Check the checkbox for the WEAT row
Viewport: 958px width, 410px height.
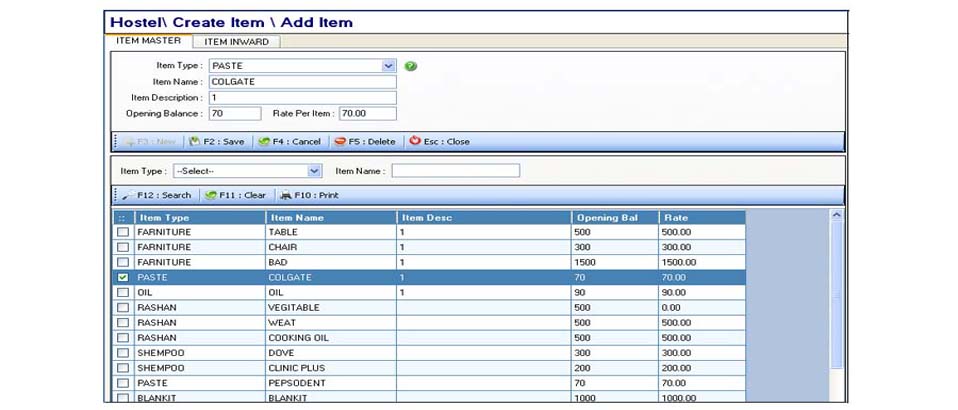123,323
